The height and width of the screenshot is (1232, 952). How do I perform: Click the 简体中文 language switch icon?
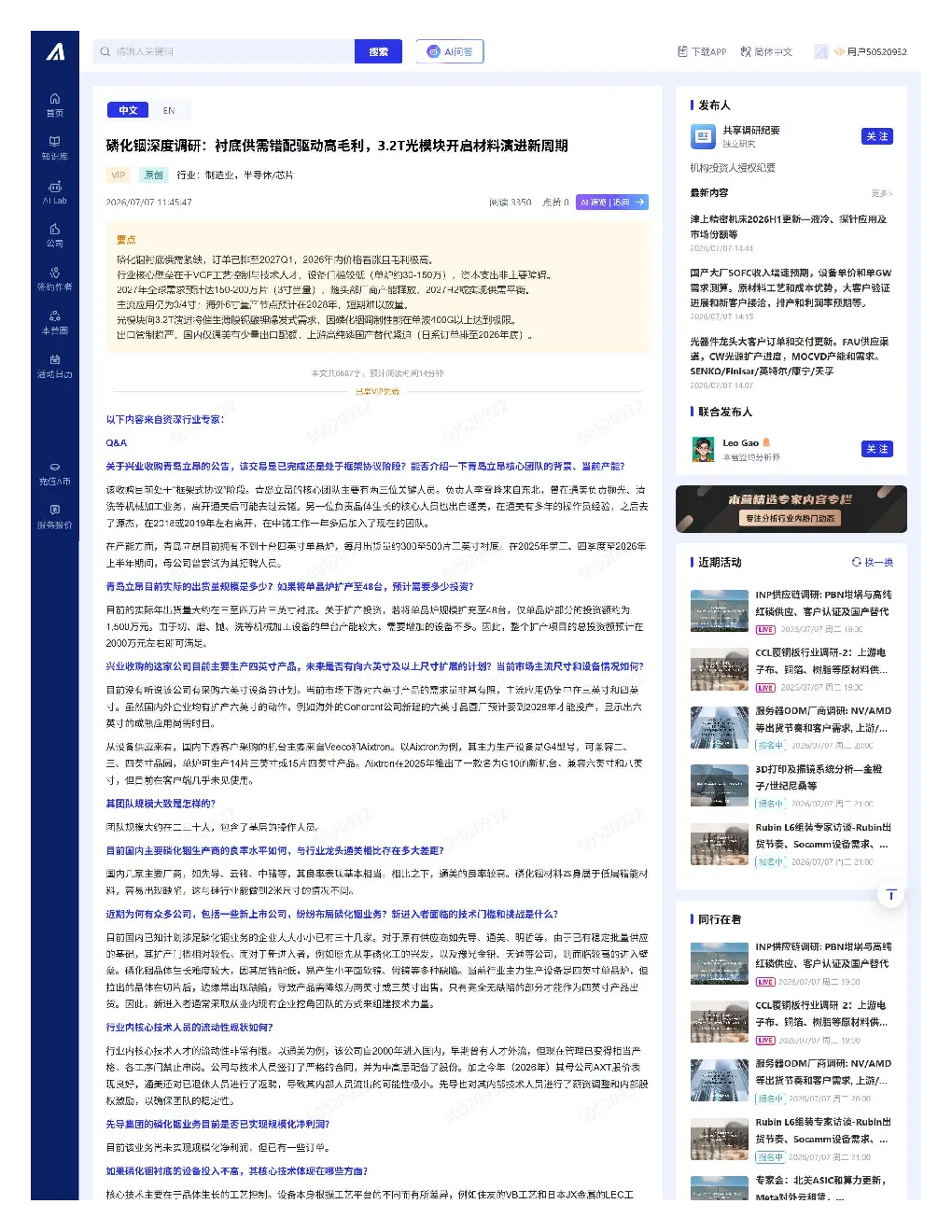pyautogui.click(x=746, y=51)
